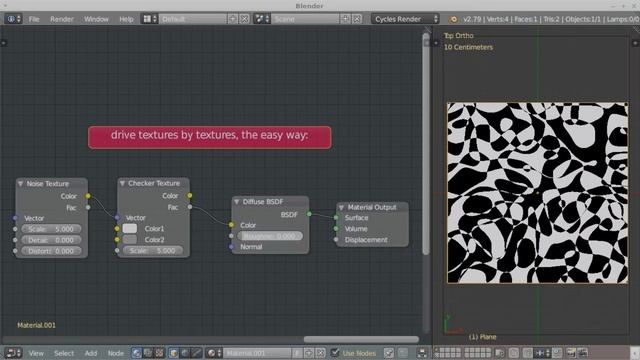Switch to compositing nodes tree type
The height and width of the screenshot is (360, 640).
point(148,353)
